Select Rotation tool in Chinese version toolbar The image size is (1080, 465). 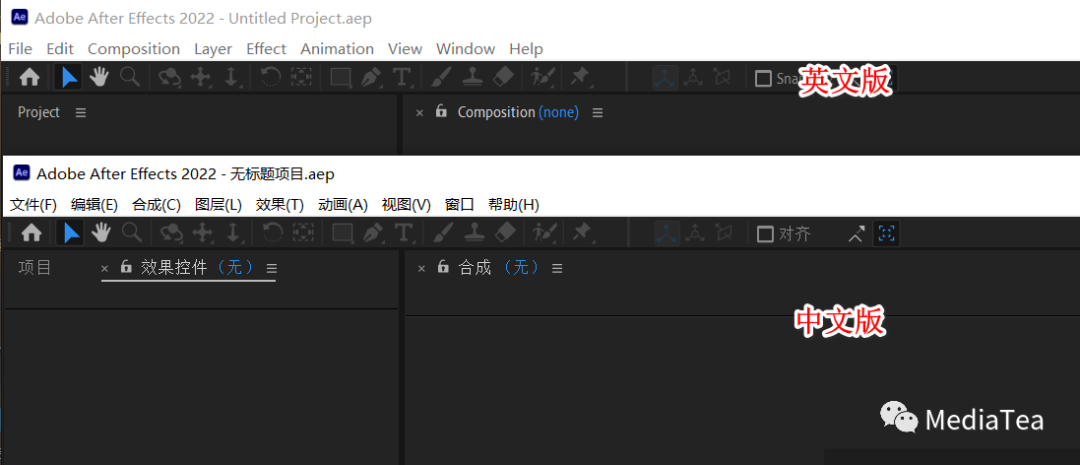coord(271,234)
